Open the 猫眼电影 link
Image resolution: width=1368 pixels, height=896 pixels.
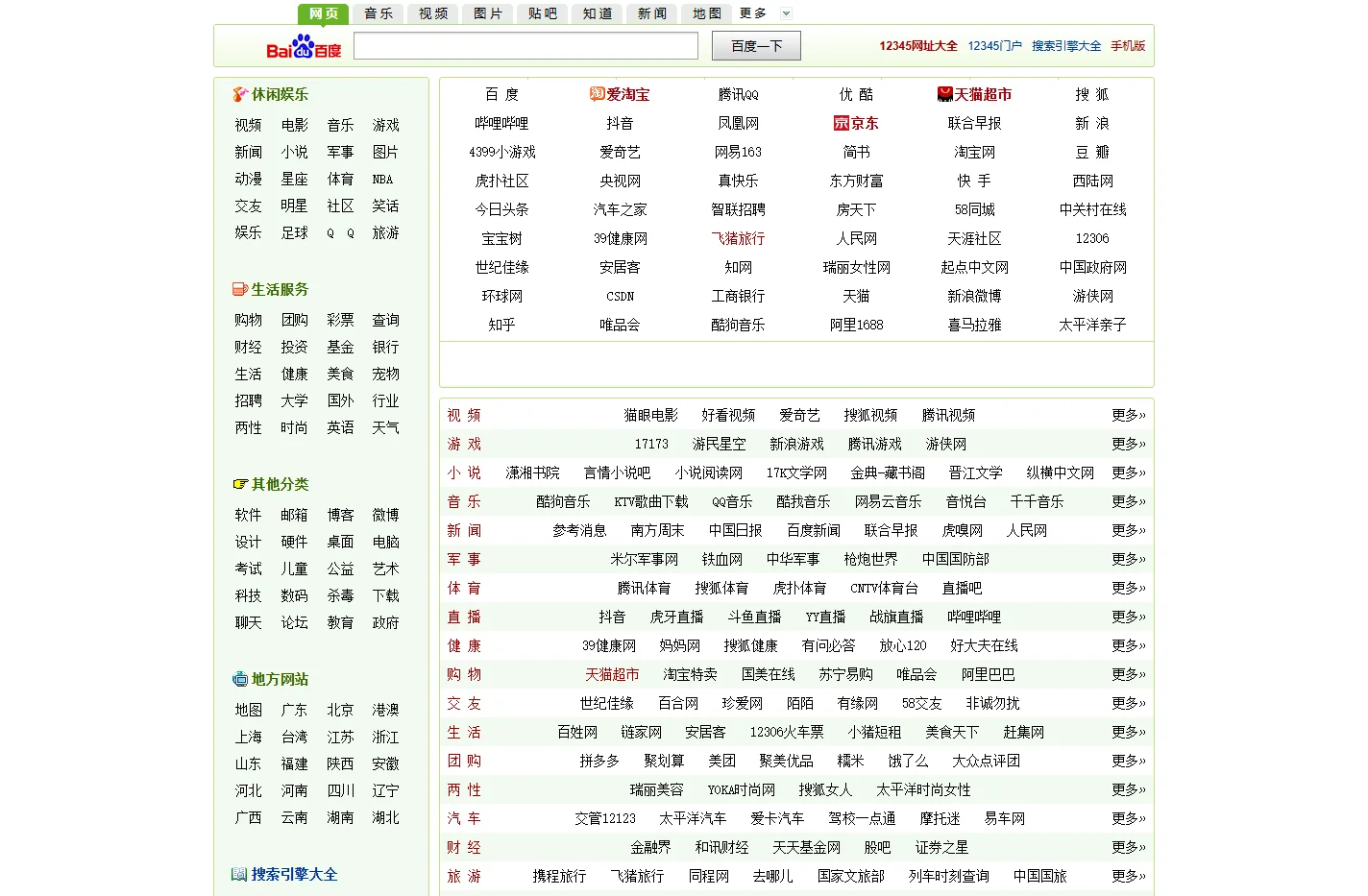tap(650, 415)
